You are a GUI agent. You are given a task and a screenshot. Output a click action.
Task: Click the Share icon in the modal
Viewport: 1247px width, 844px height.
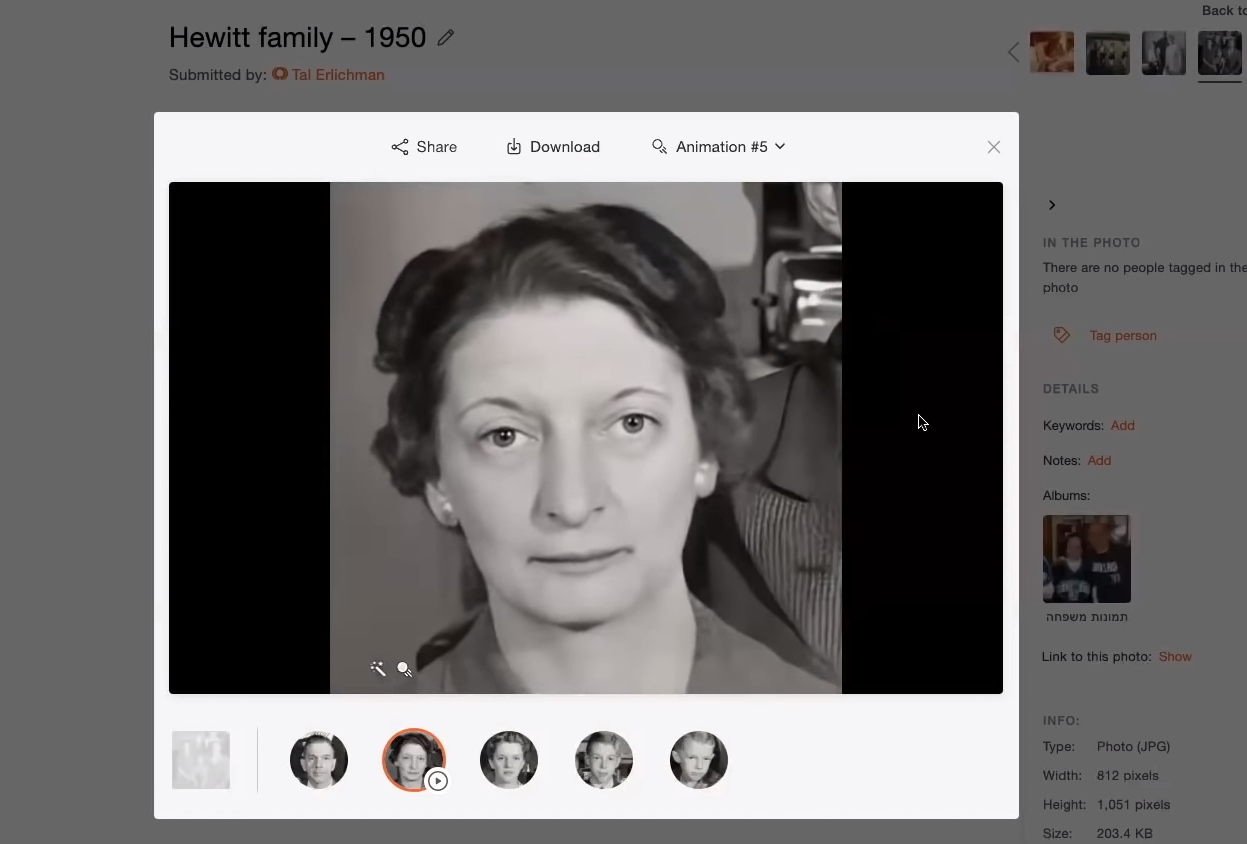pos(400,147)
